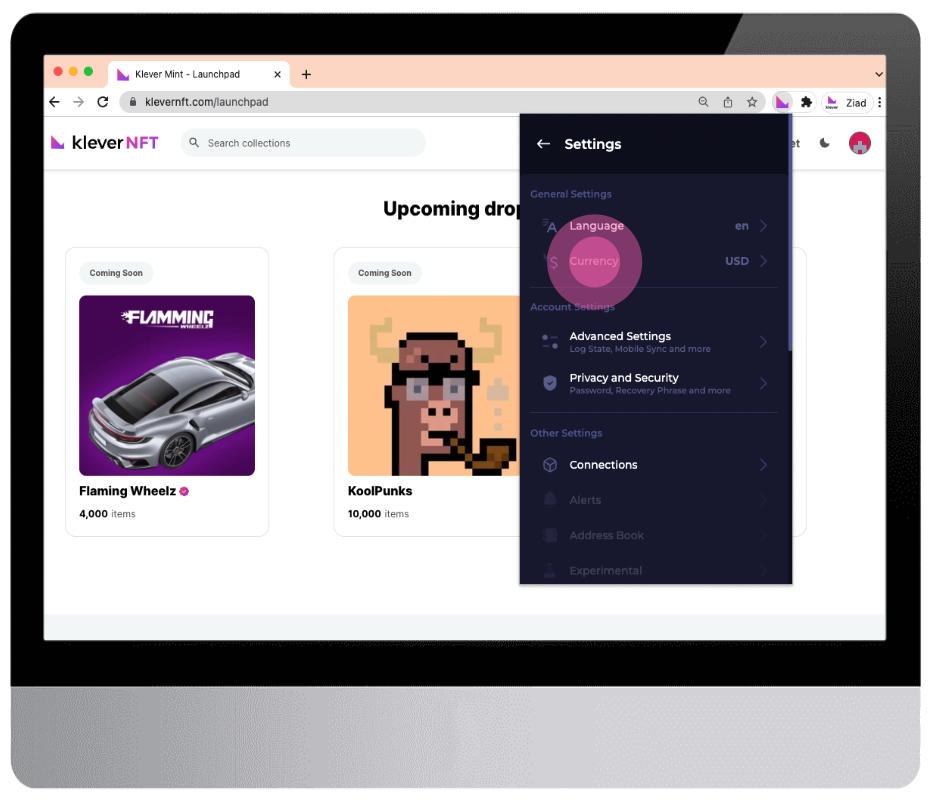Open the Chrome extensions puzzle icon
This screenshot has width=932, height=803.
[806, 101]
